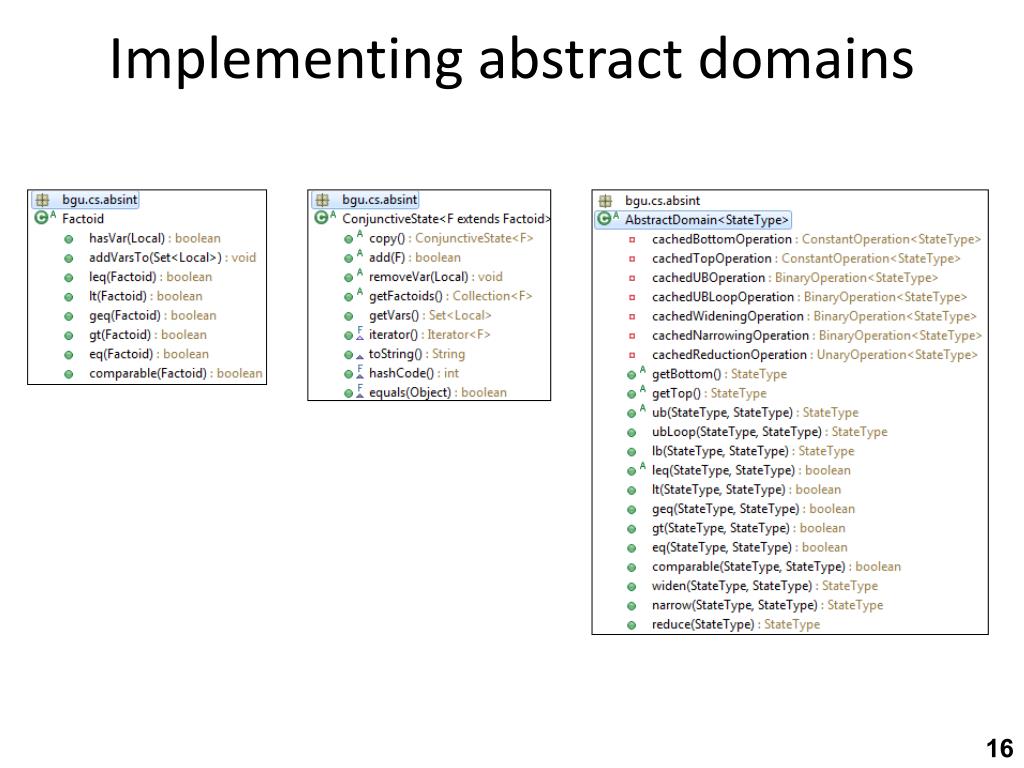Select the ConjunctiveState<F extends Factoid> class entry
Screen dimensions: 1024x768
(446, 219)
